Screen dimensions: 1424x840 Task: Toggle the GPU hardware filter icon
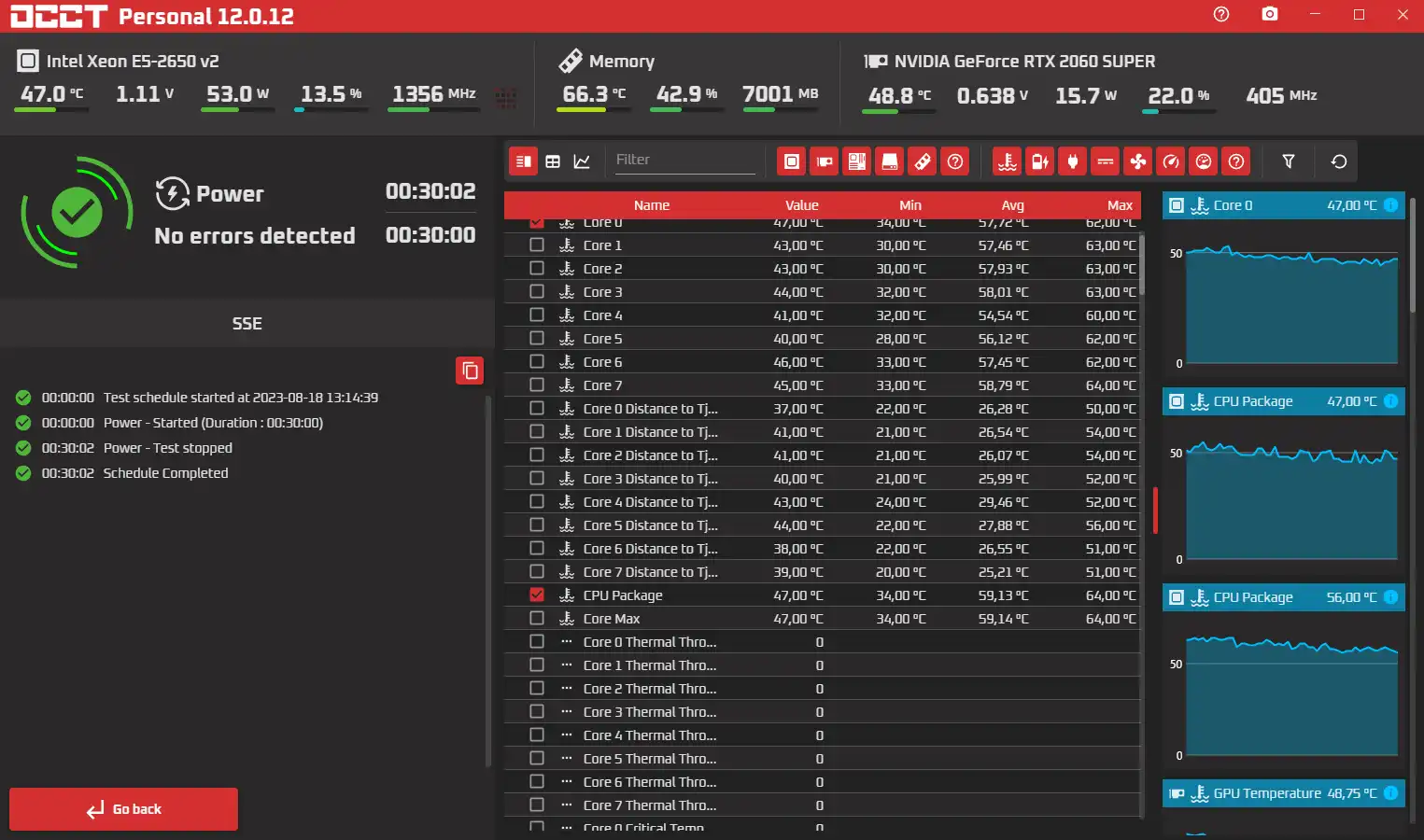click(825, 161)
